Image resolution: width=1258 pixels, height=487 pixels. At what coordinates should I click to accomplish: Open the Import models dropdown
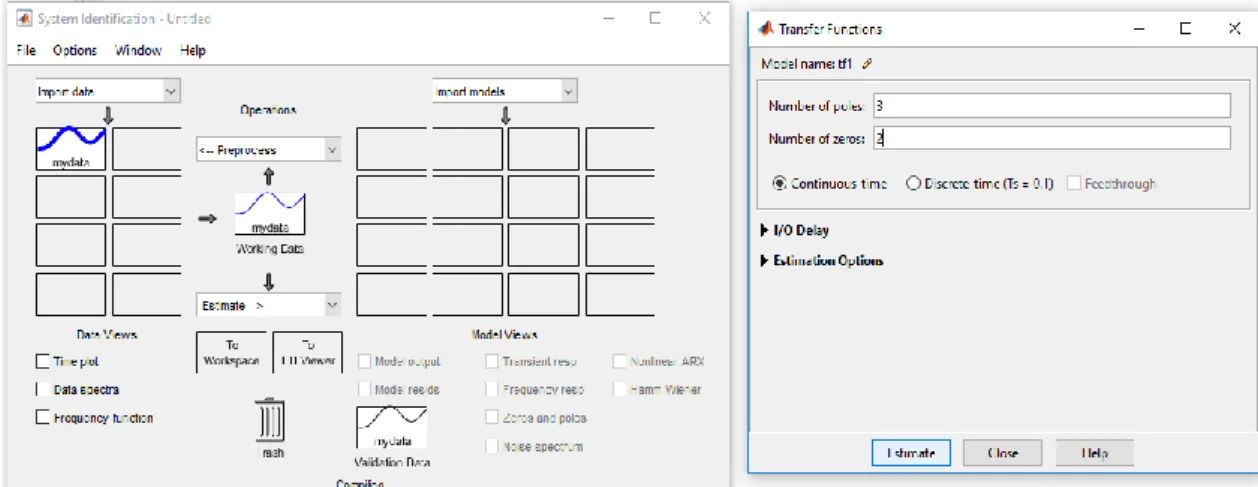(x=505, y=91)
